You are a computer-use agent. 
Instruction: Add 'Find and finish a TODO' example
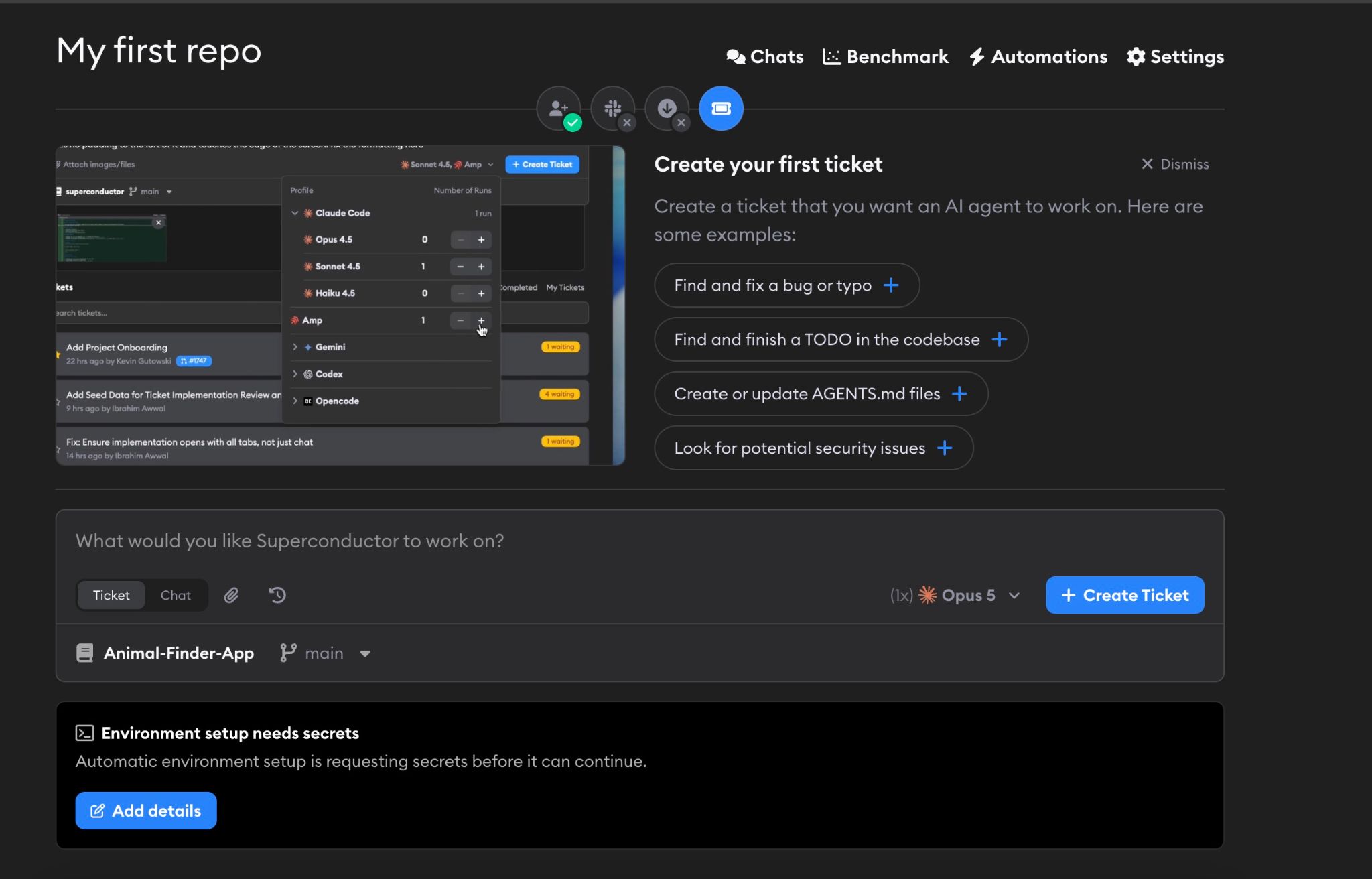click(841, 340)
